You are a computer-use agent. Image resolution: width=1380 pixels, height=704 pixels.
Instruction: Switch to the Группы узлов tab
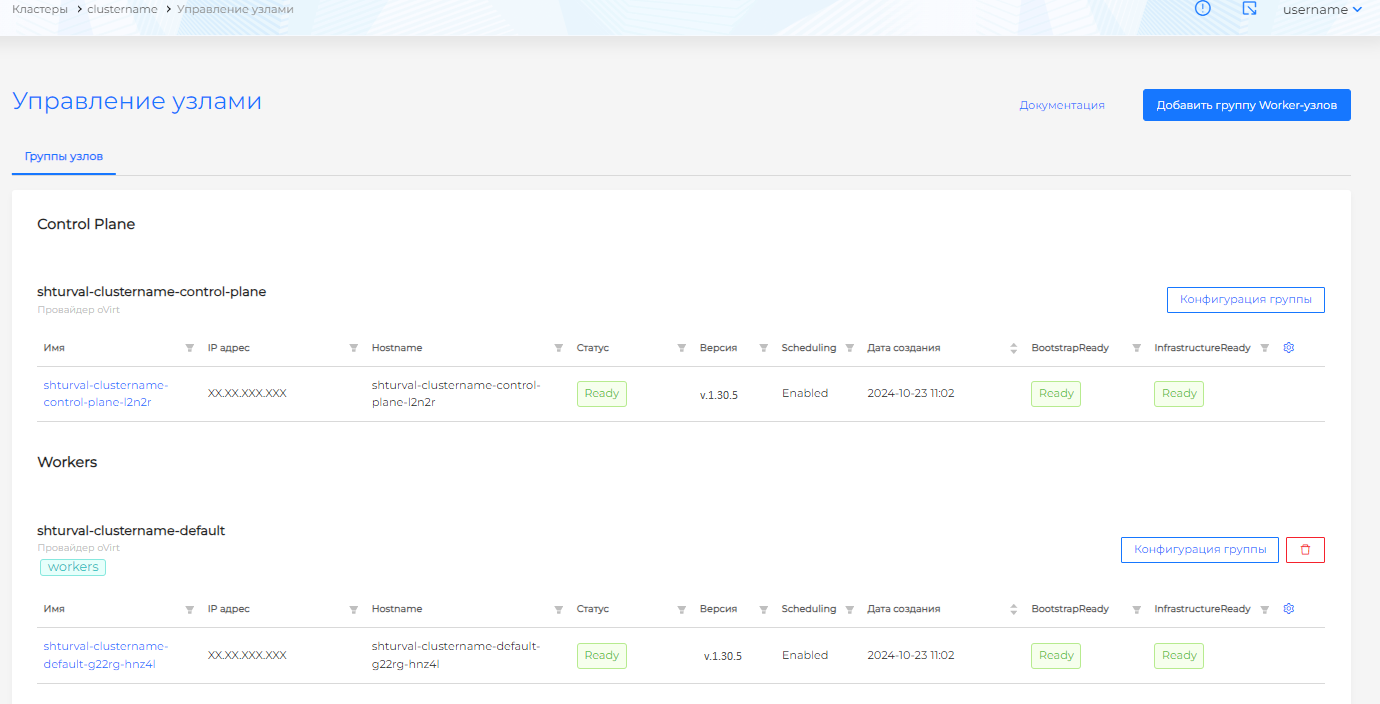(64, 157)
